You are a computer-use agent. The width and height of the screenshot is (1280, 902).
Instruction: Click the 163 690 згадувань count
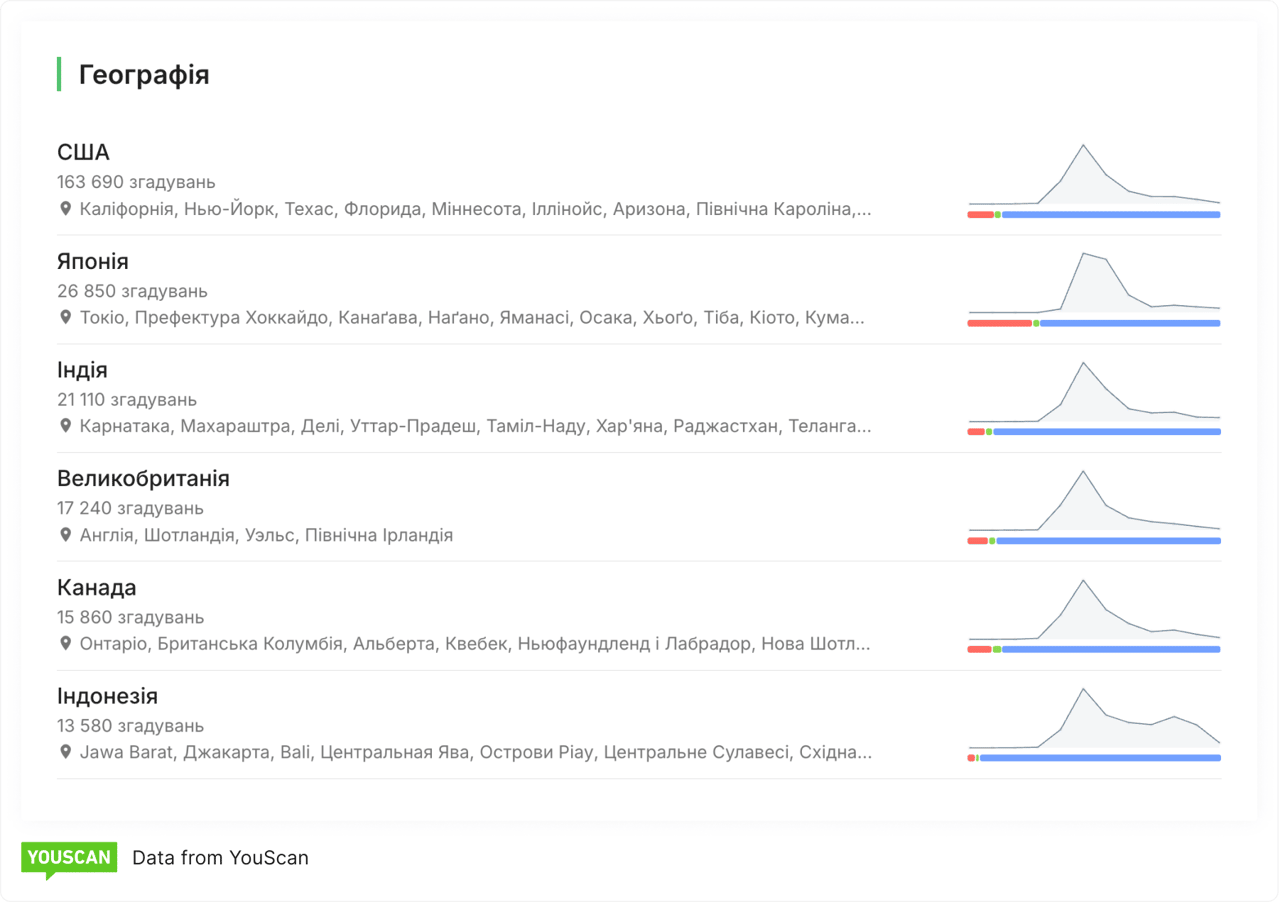[x=136, y=182]
